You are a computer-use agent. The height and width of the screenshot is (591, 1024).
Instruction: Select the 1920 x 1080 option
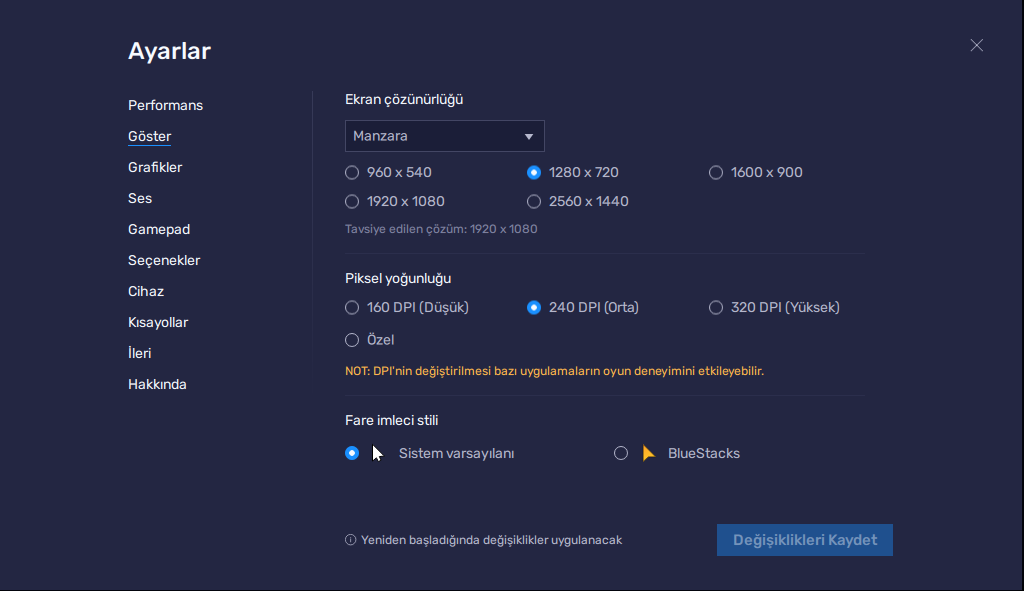click(x=352, y=201)
